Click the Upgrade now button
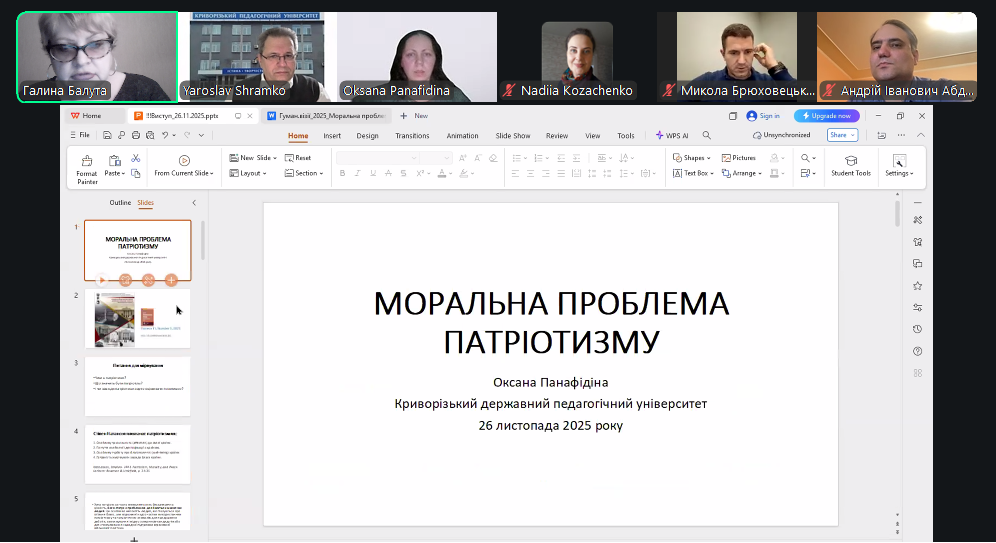The height and width of the screenshot is (543, 996). 826,116
